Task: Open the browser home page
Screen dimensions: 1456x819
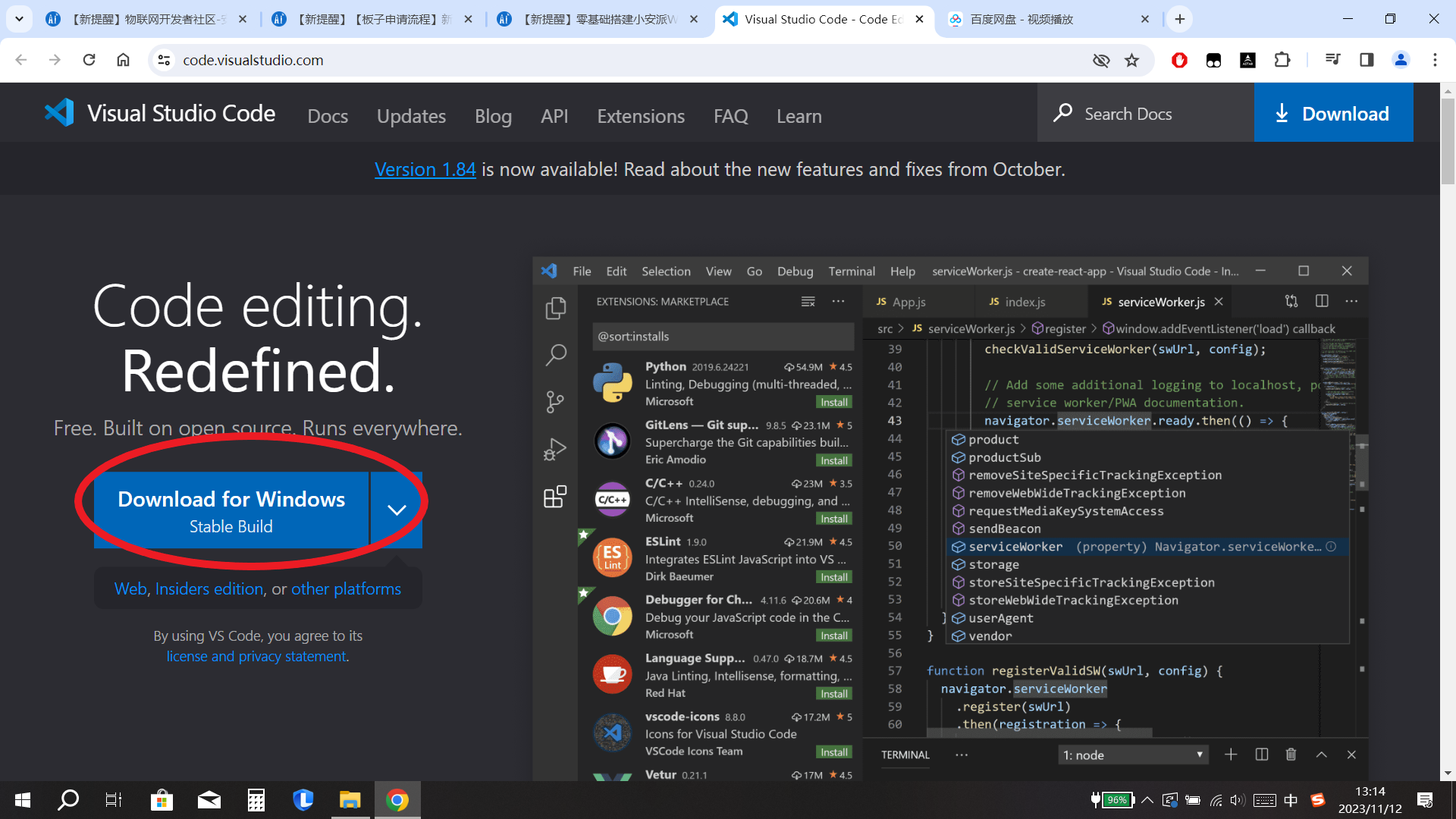Action: (x=123, y=60)
